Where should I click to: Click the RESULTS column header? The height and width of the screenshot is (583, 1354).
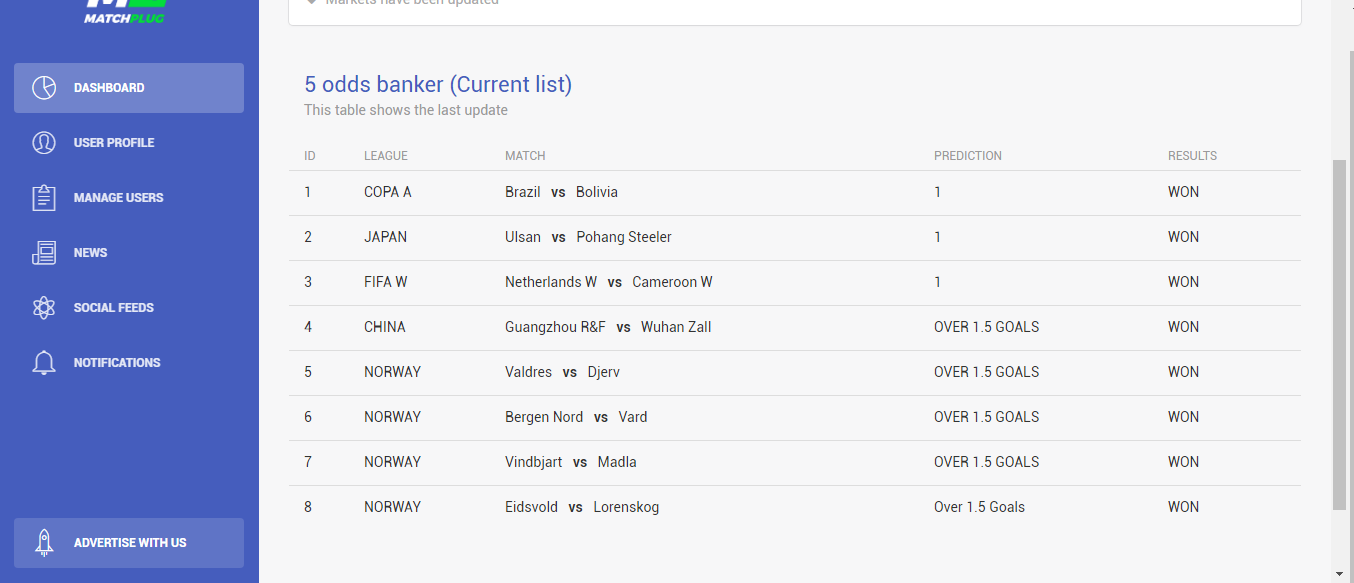[x=1192, y=156]
